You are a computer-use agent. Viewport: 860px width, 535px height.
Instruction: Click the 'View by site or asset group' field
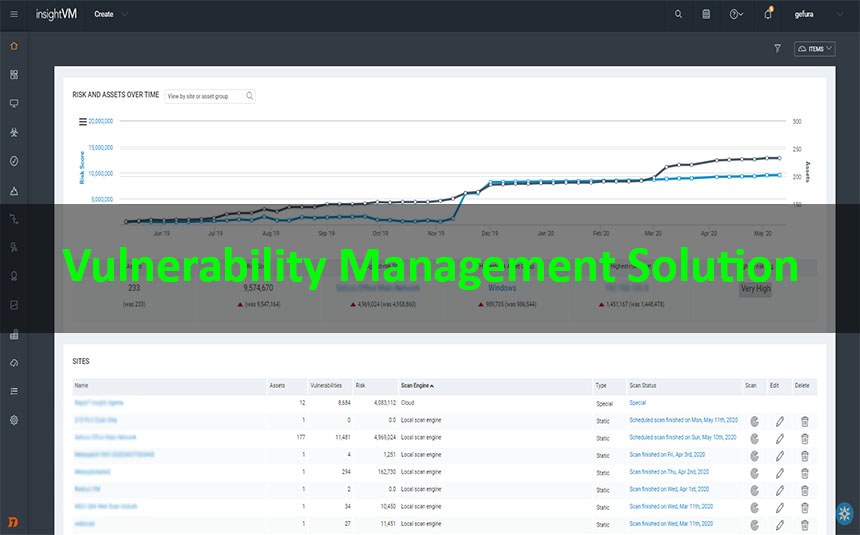(210, 96)
